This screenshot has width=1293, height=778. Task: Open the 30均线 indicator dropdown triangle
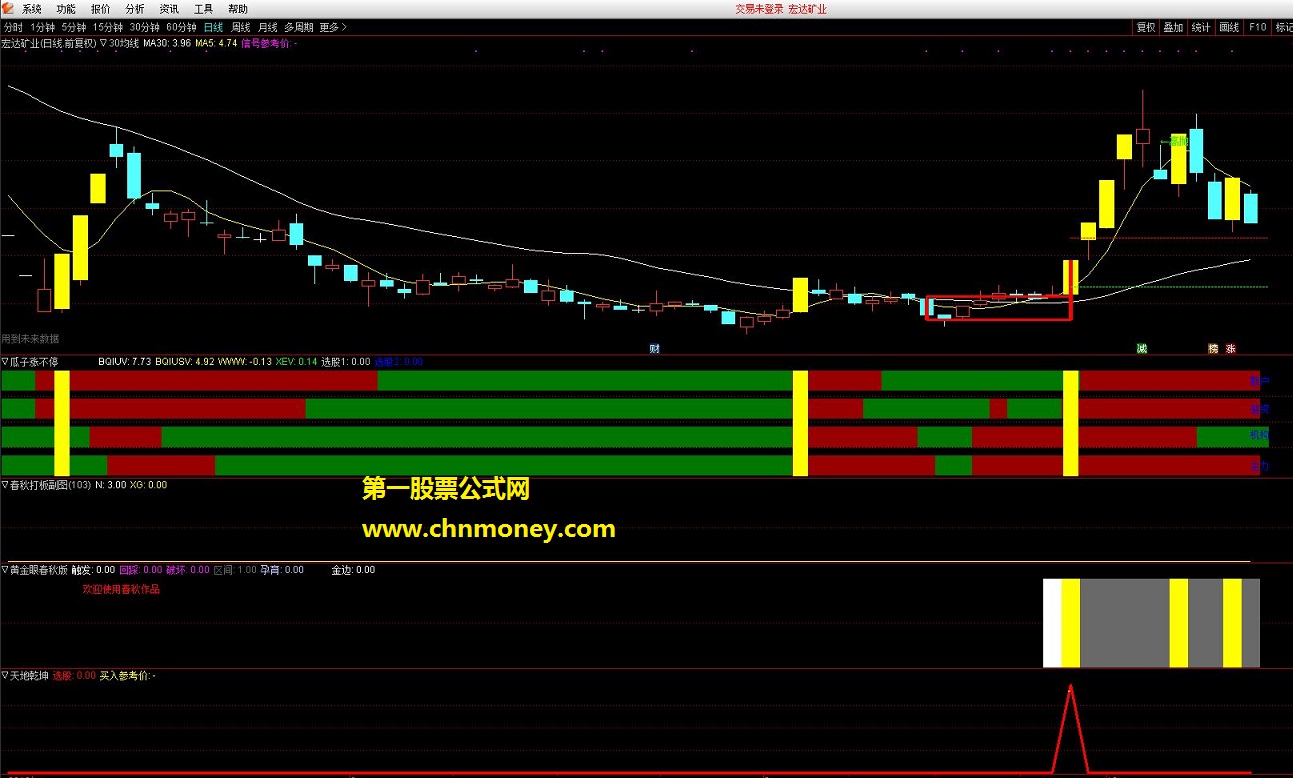click(x=104, y=43)
